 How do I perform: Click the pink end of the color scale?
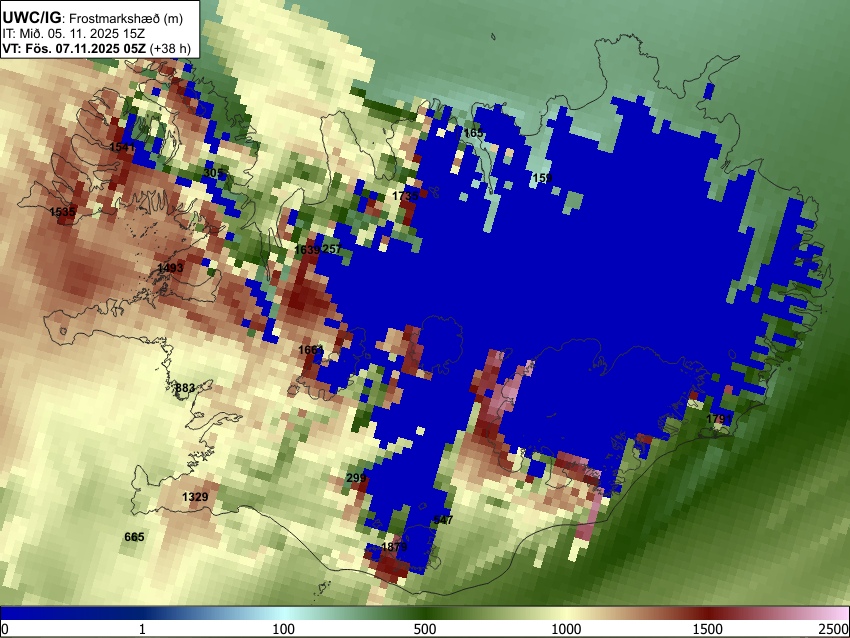(x=840, y=613)
